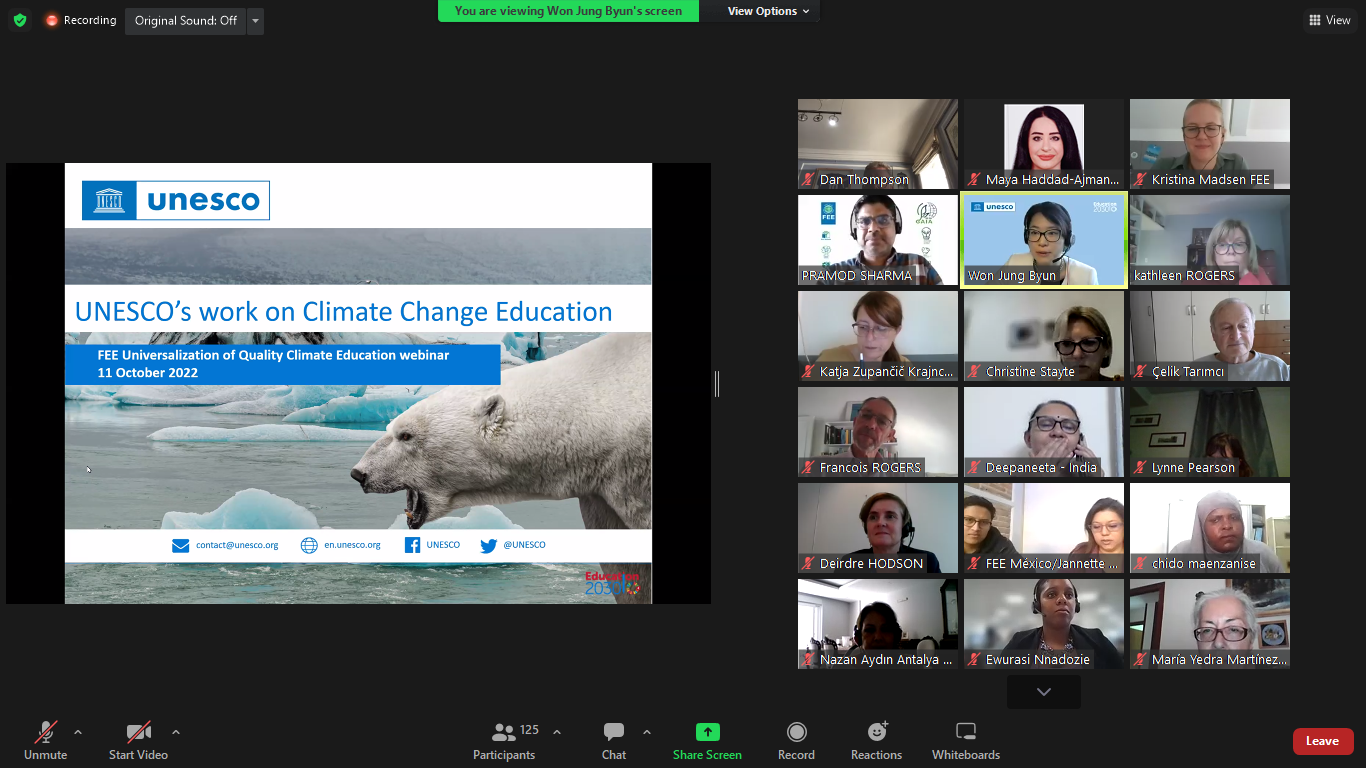
Task: Click the red Leave button
Action: click(1322, 741)
